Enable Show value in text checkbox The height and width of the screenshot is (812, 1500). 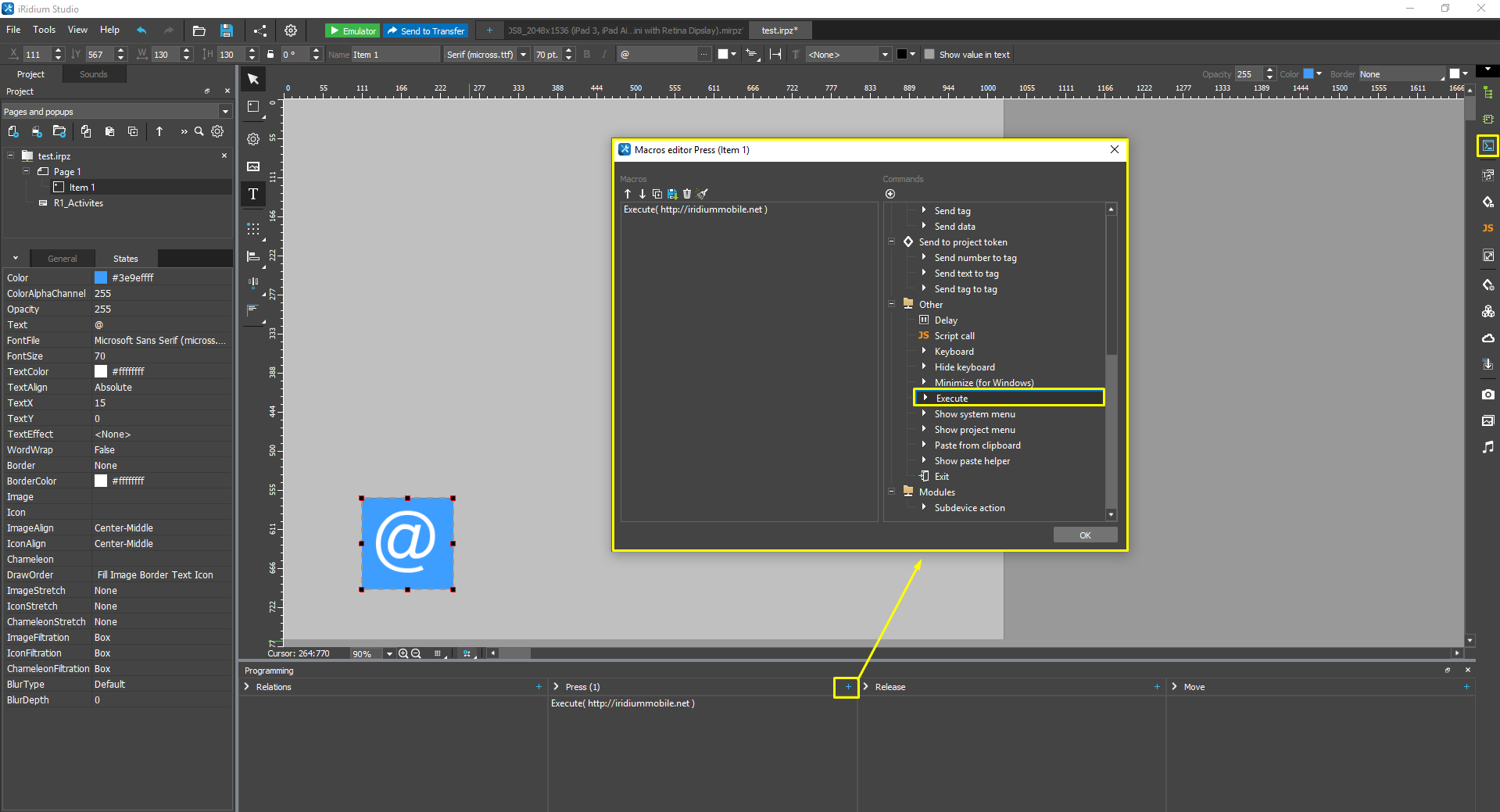pos(929,55)
